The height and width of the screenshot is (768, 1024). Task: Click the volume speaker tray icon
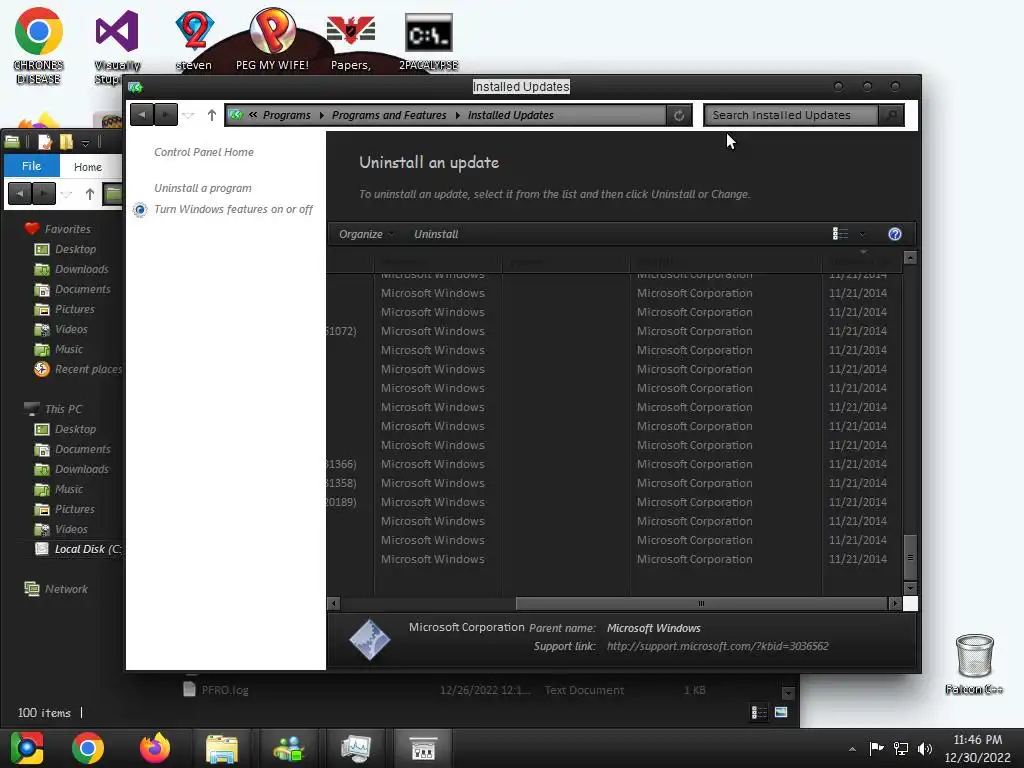point(924,749)
